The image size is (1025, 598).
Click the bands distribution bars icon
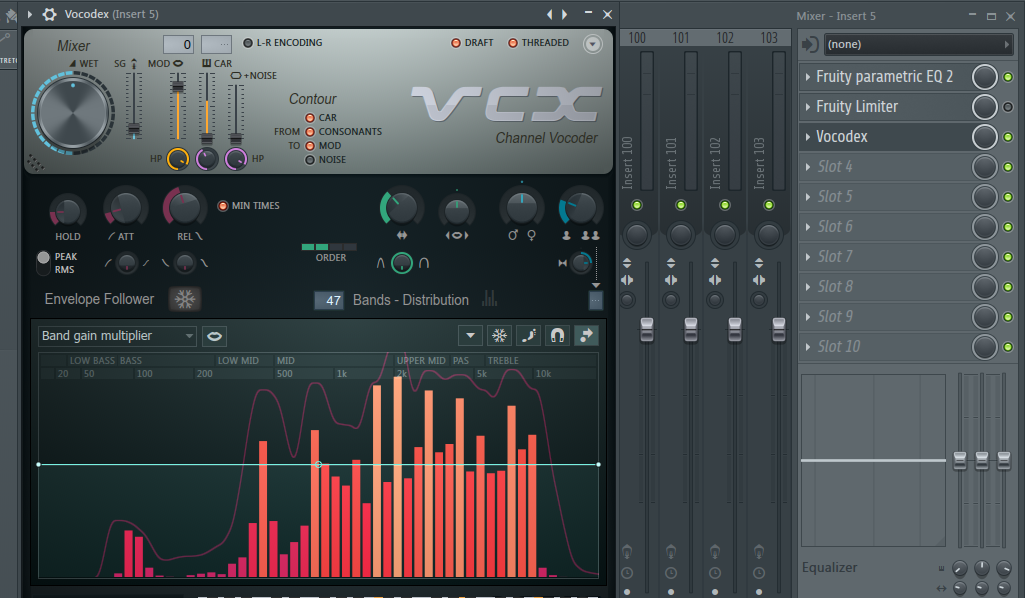pyautogui.click(x=490, y=299)
